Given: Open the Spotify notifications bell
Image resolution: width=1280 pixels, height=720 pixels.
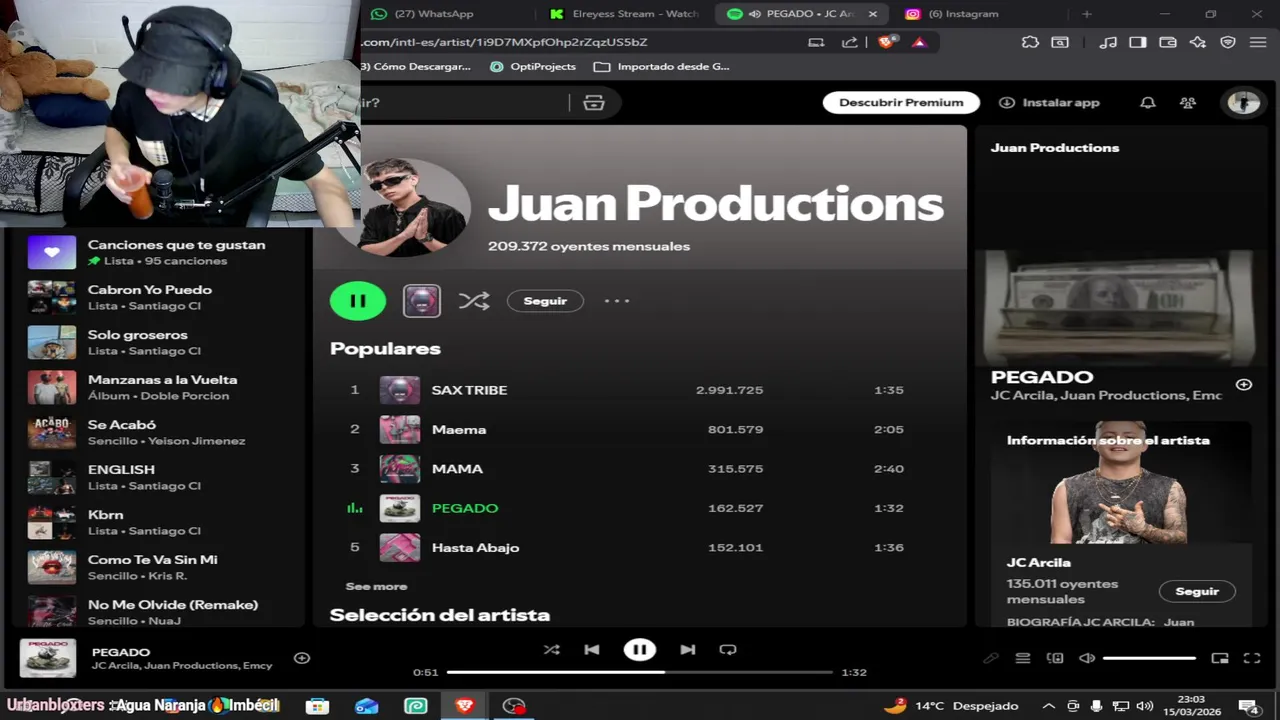Looking at the screenshot, I should tap(1148, 102).
